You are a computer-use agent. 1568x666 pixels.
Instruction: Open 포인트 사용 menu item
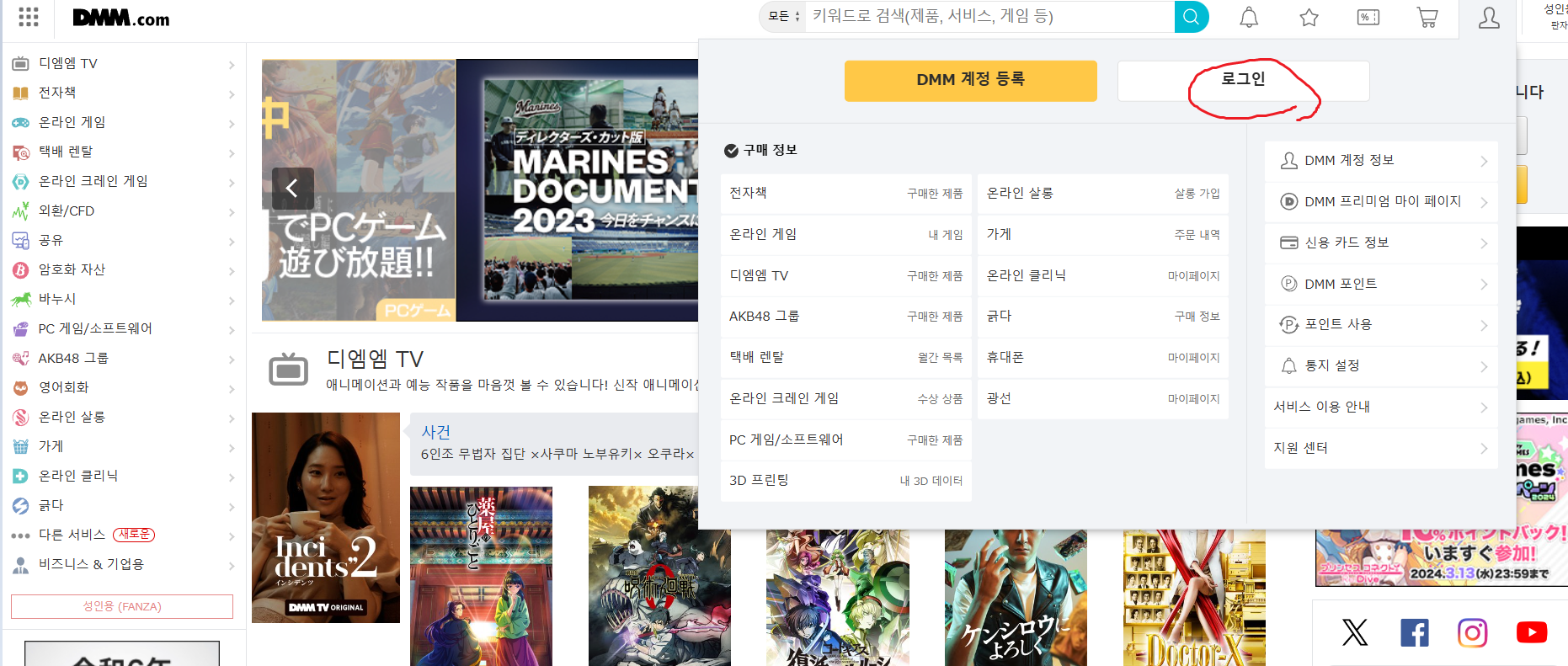[1381, 324]
